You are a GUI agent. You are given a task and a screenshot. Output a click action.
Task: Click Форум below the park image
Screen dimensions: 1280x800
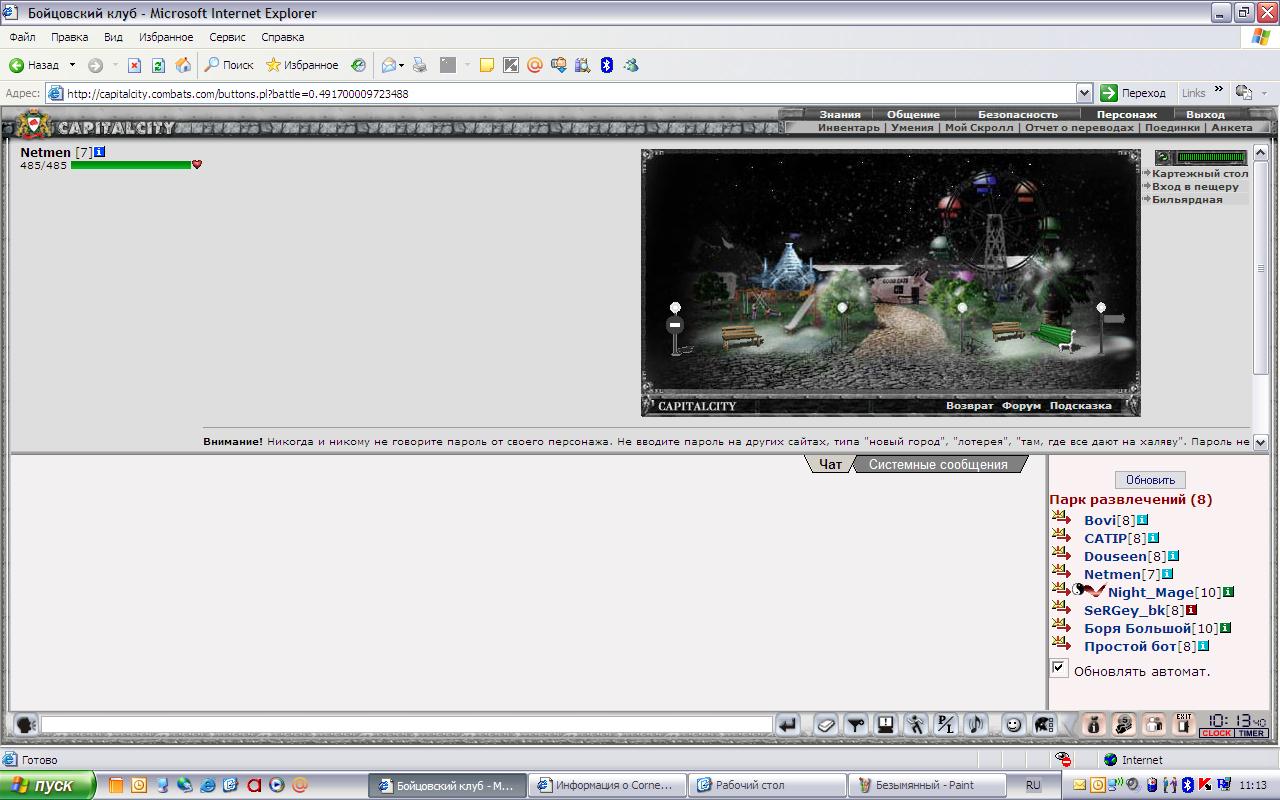coord(1021,406)
